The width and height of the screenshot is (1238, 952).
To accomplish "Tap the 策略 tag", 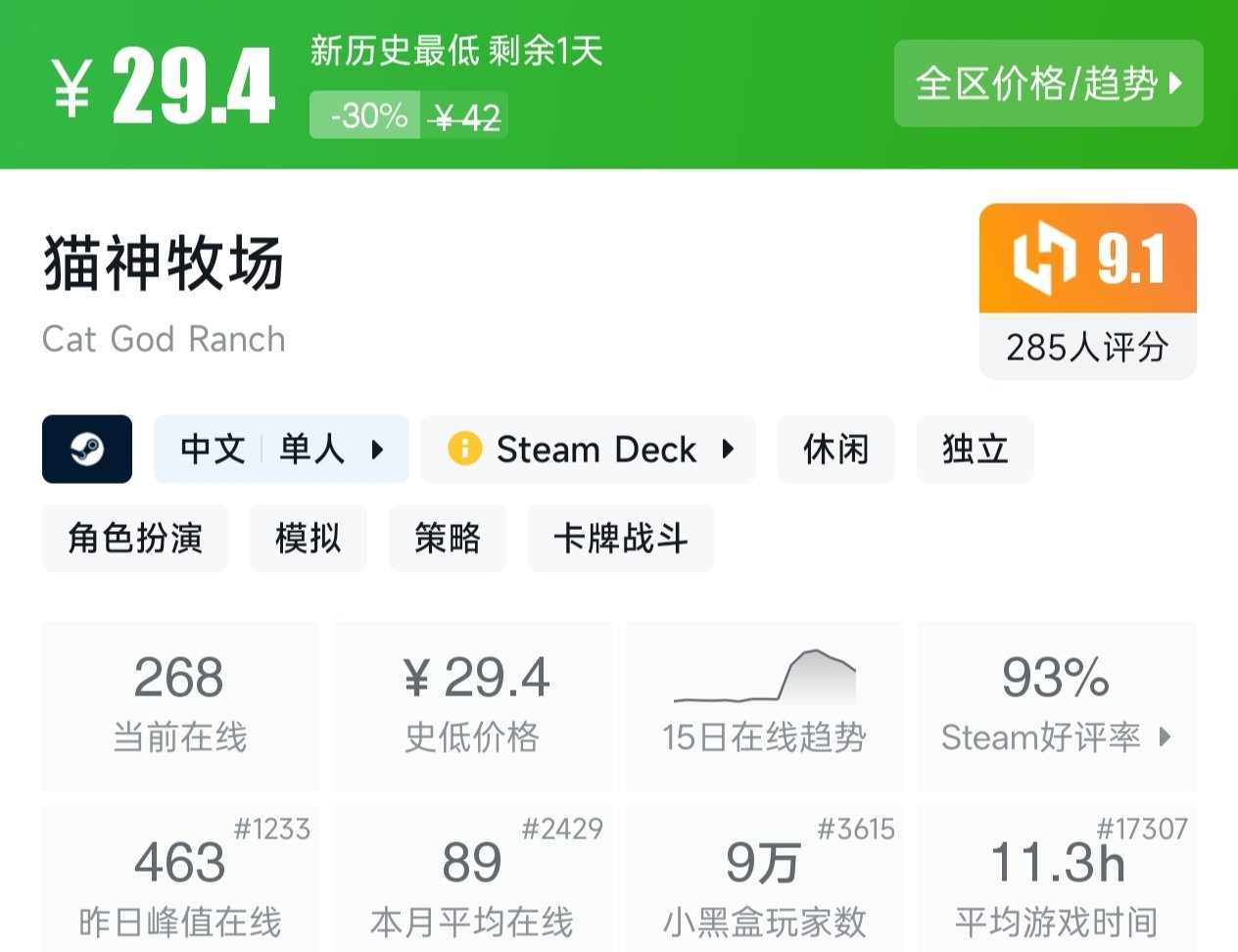I will pos(447,538).
